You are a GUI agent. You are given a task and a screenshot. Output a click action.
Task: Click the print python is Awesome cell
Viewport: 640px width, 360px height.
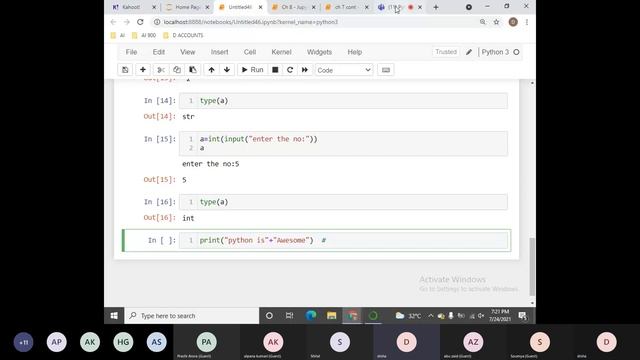pyautogui.click(x=343, y=240)
